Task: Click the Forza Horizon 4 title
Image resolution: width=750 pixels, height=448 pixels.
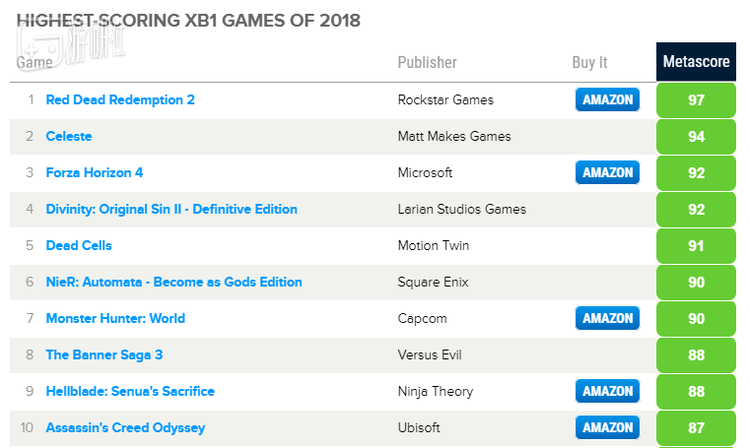Action: tap(94, 172)
